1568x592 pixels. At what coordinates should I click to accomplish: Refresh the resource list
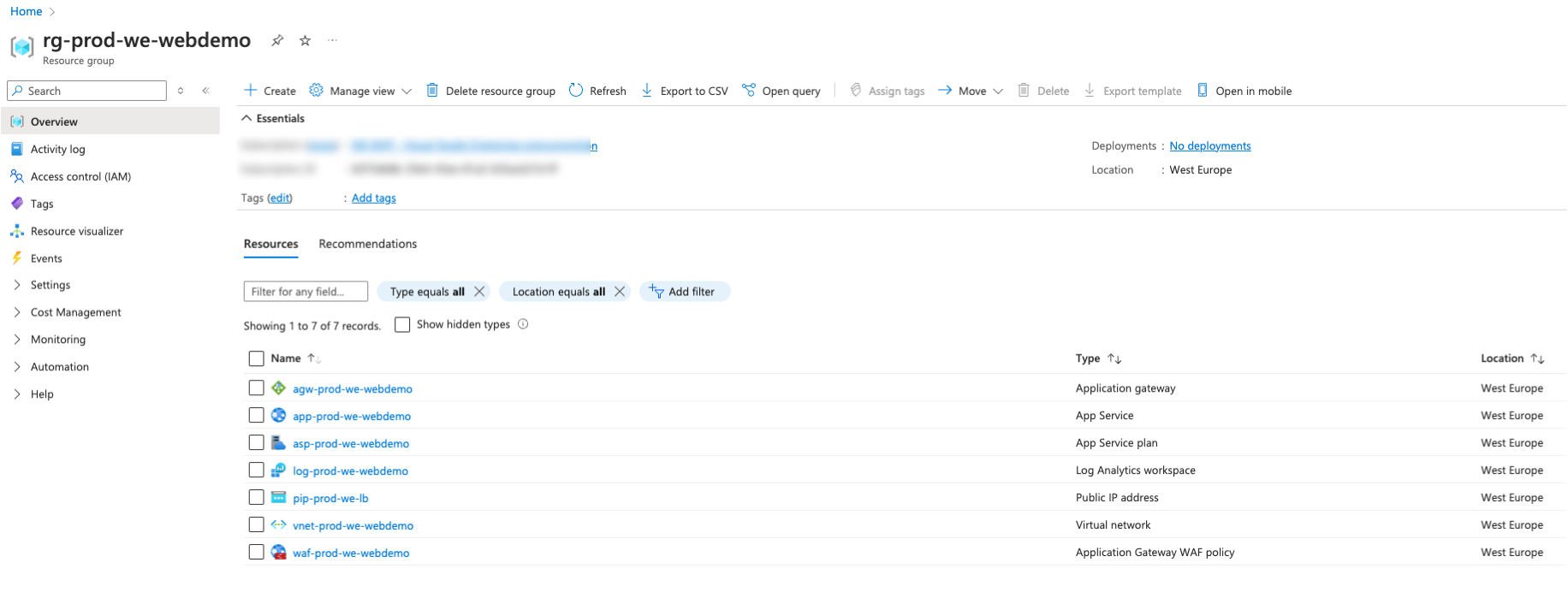tap(597, 91)
